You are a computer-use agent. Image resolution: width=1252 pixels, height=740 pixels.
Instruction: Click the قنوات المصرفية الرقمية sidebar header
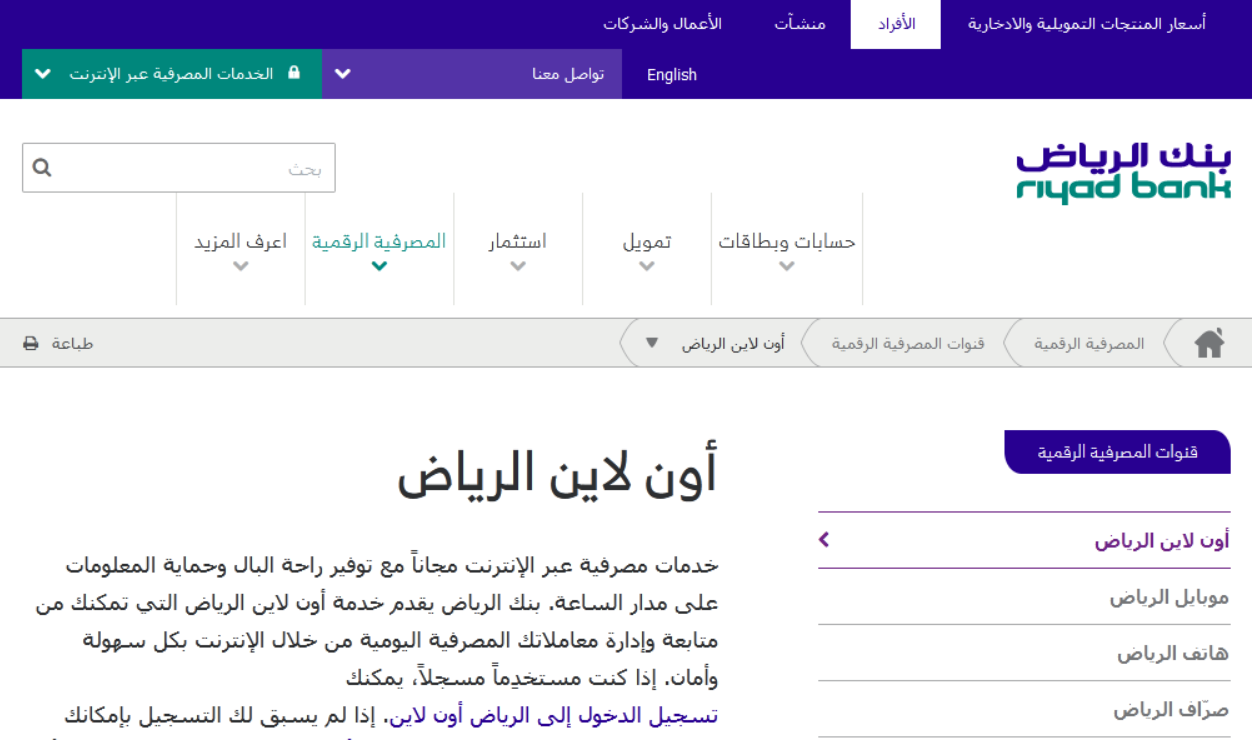(x=1118, y=452)
